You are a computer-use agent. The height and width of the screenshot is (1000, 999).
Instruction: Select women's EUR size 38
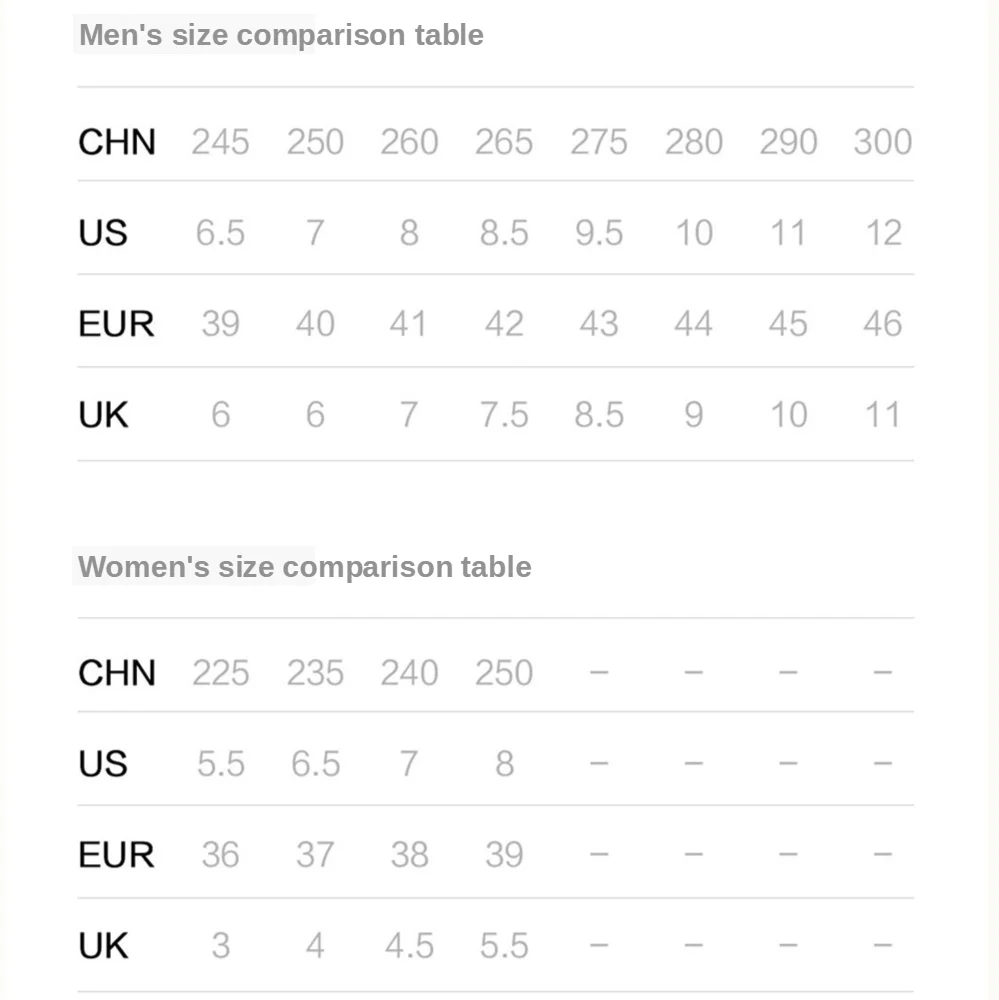[x=410, y=855]
